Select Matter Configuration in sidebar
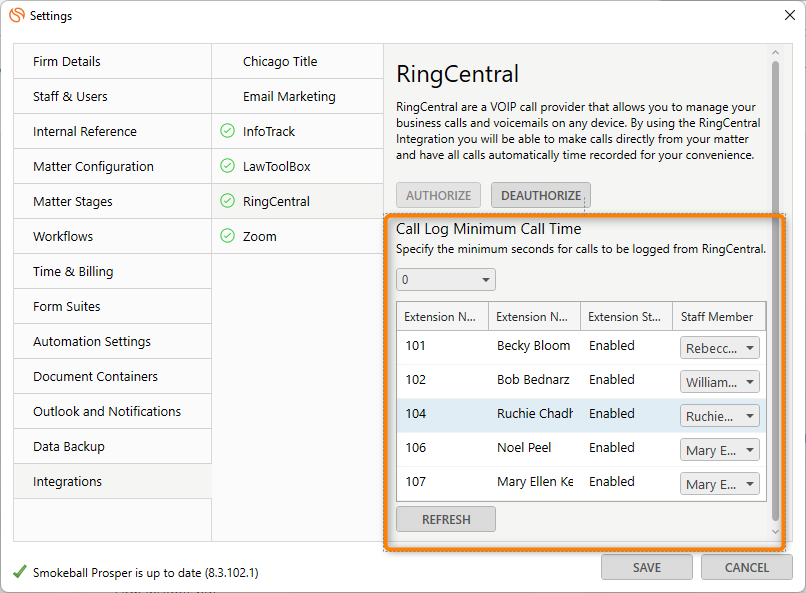Image resolution: width=806 pixels, height=593 pixels. click(x=113, y=166)
